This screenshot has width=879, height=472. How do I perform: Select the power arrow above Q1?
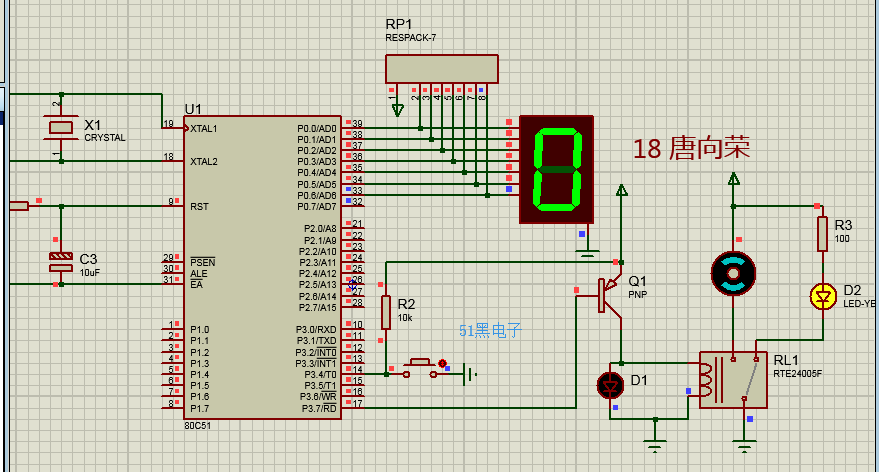coord(621,191)
